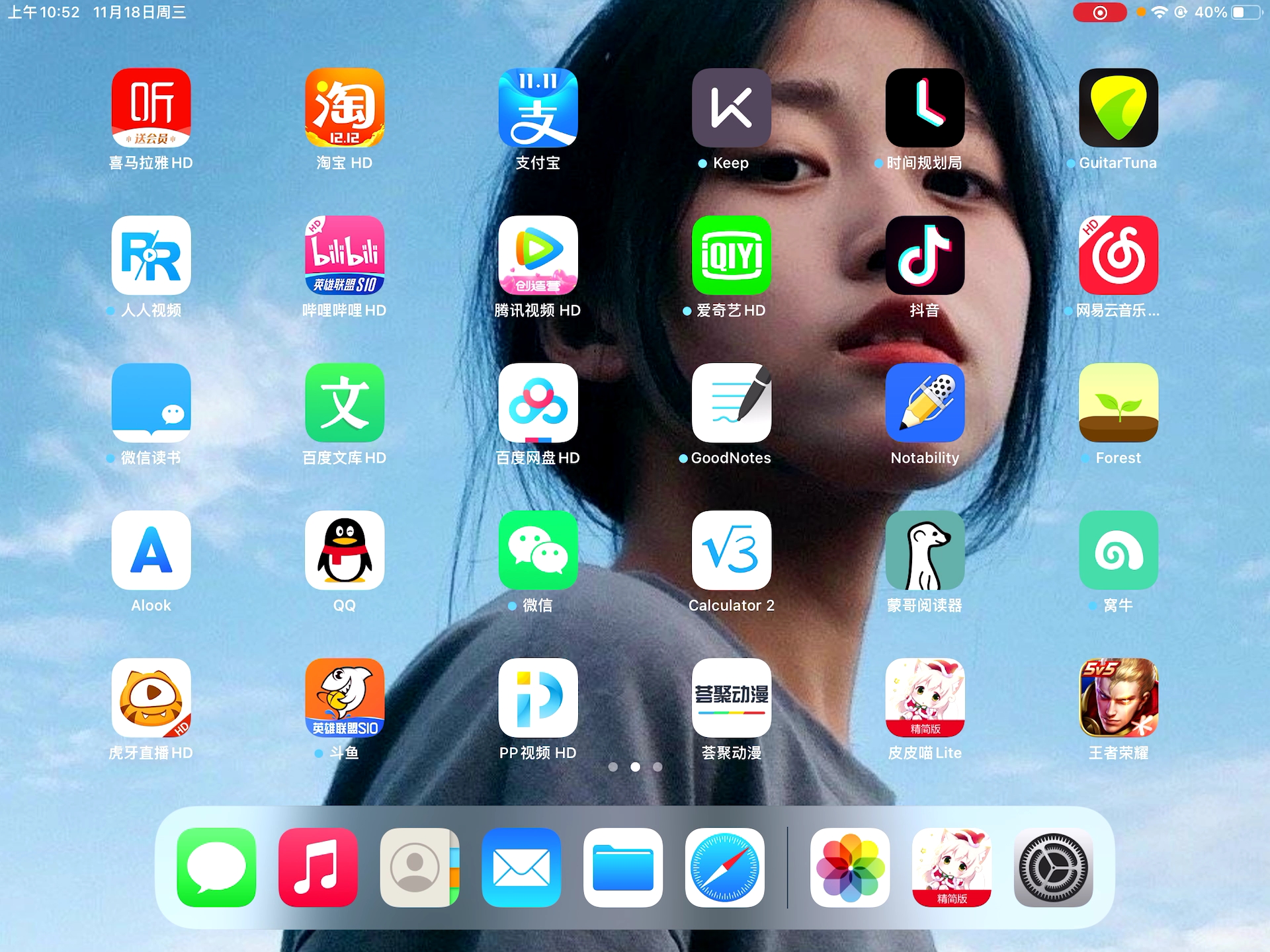Open the GuitarTuna tuner app
This screenshot has height=952, width=1270.
[1118, 107]
